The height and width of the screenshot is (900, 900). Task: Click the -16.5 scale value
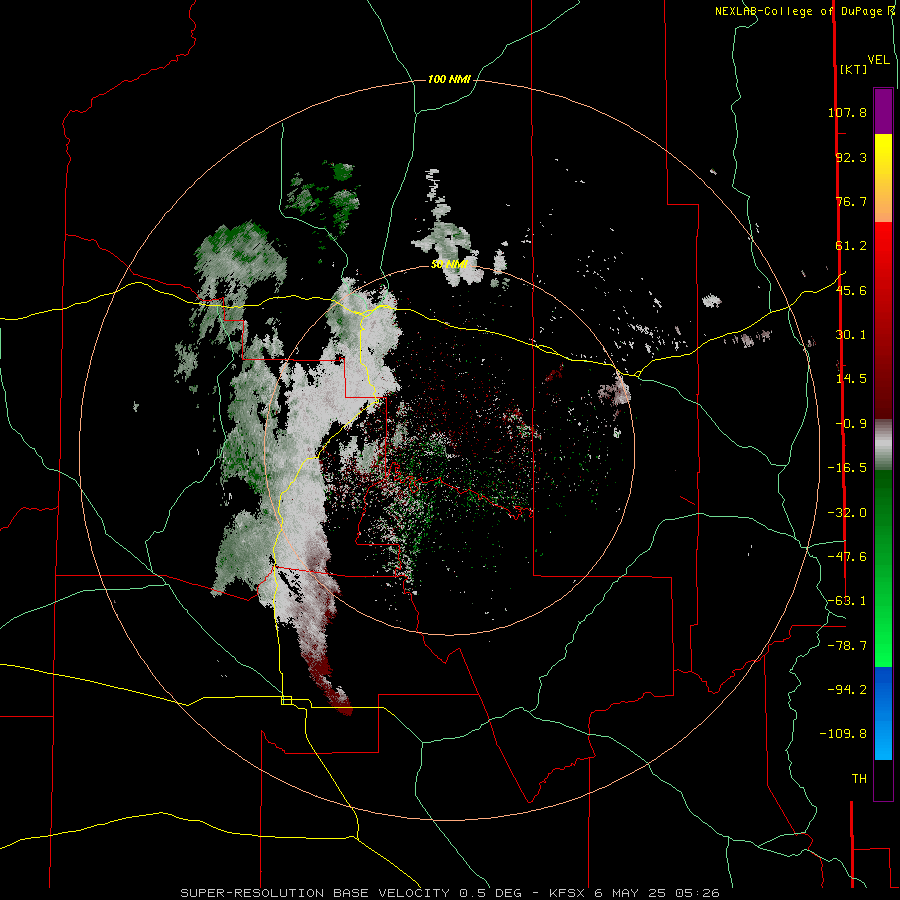pyautogui.click(x=847, y=468)
